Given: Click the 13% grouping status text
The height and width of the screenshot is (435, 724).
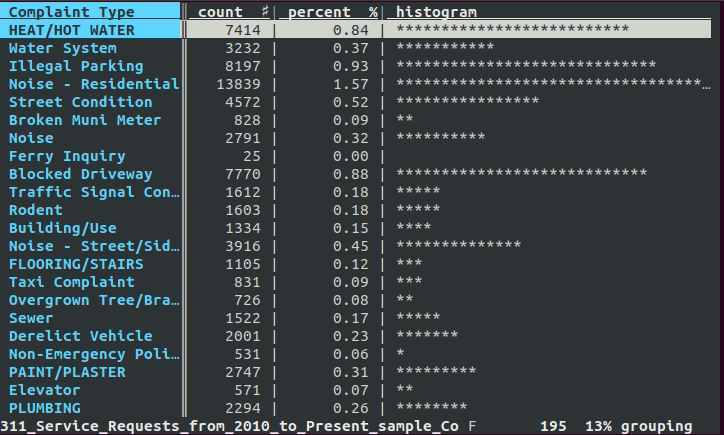Looking at the screenshot, I should pos(639,426).
